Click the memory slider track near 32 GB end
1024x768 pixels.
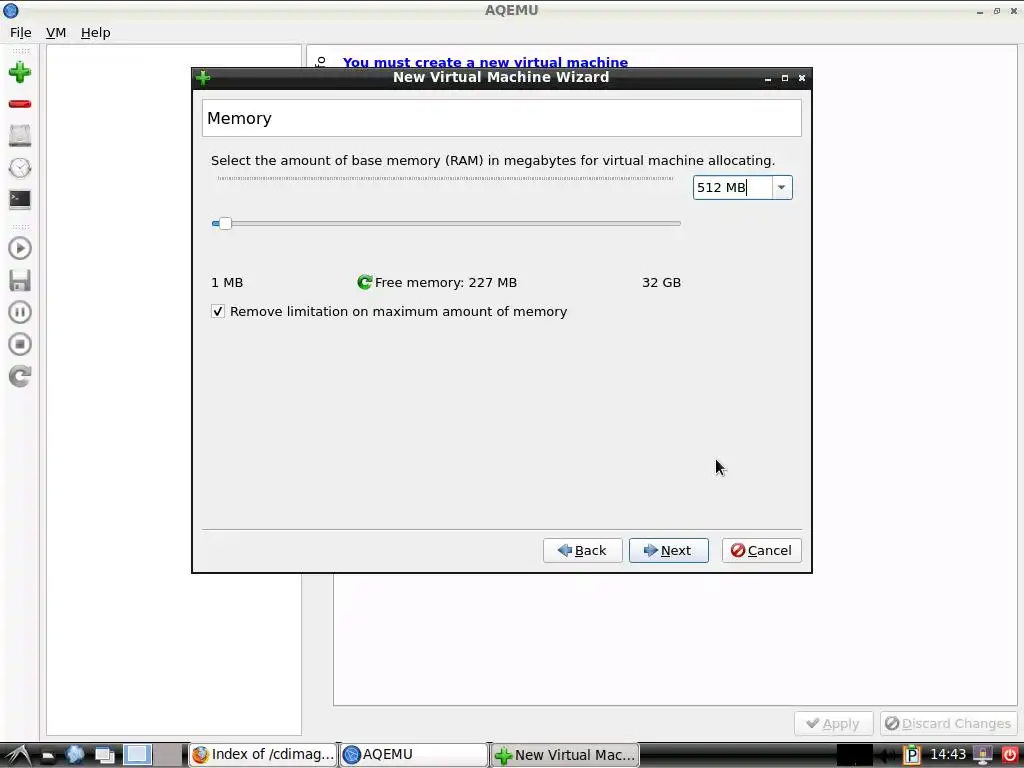click(673, 223)
